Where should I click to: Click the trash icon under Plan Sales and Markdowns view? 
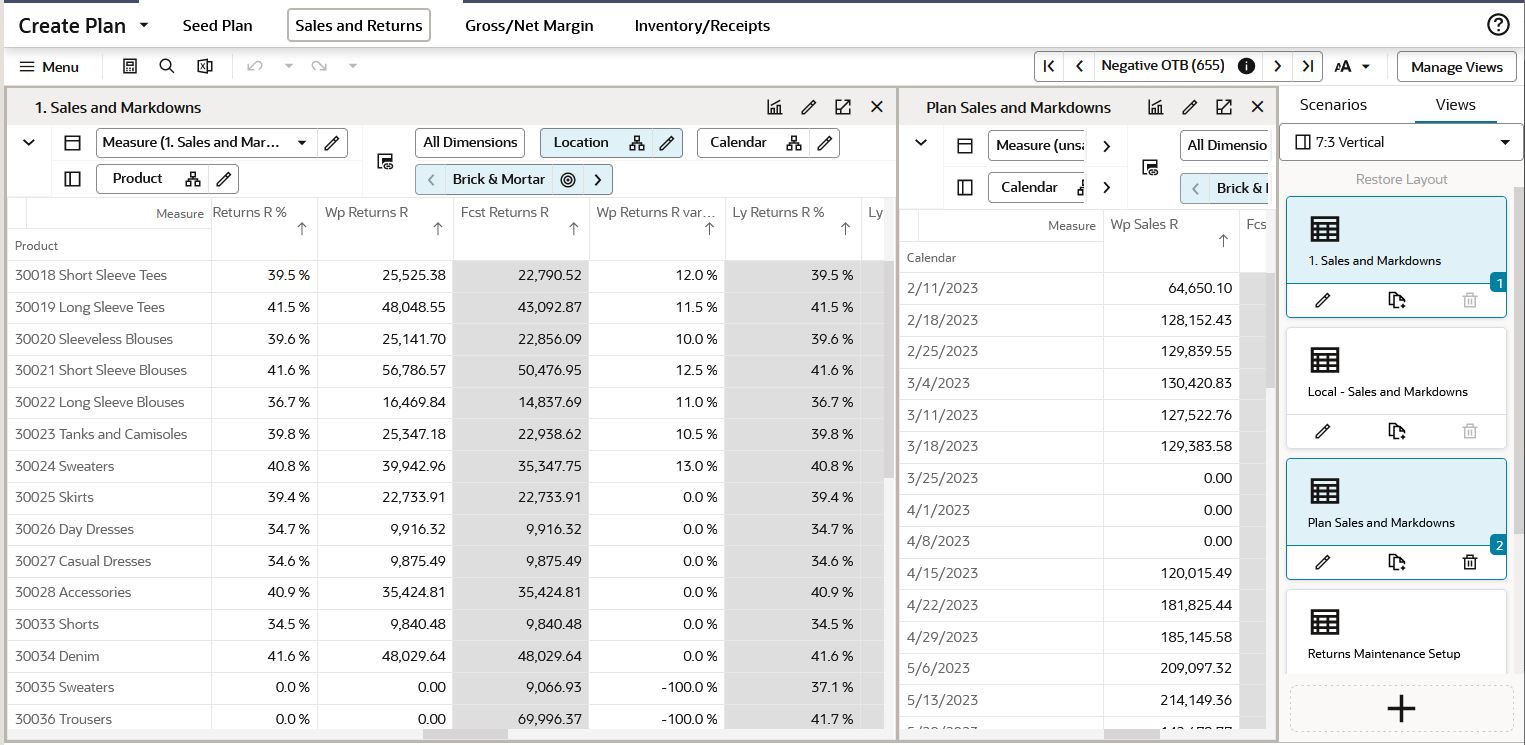click(x=1469, y=562)
